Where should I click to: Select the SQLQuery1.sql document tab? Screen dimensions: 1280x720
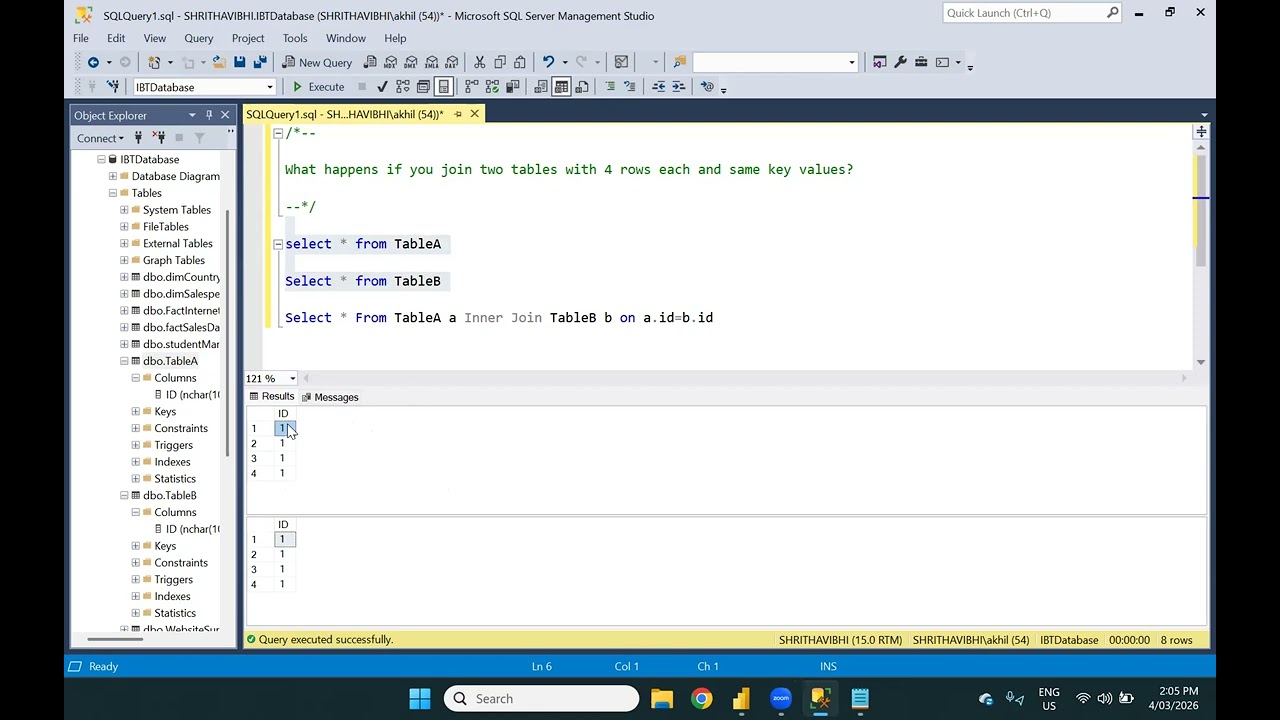pos(344,114)
